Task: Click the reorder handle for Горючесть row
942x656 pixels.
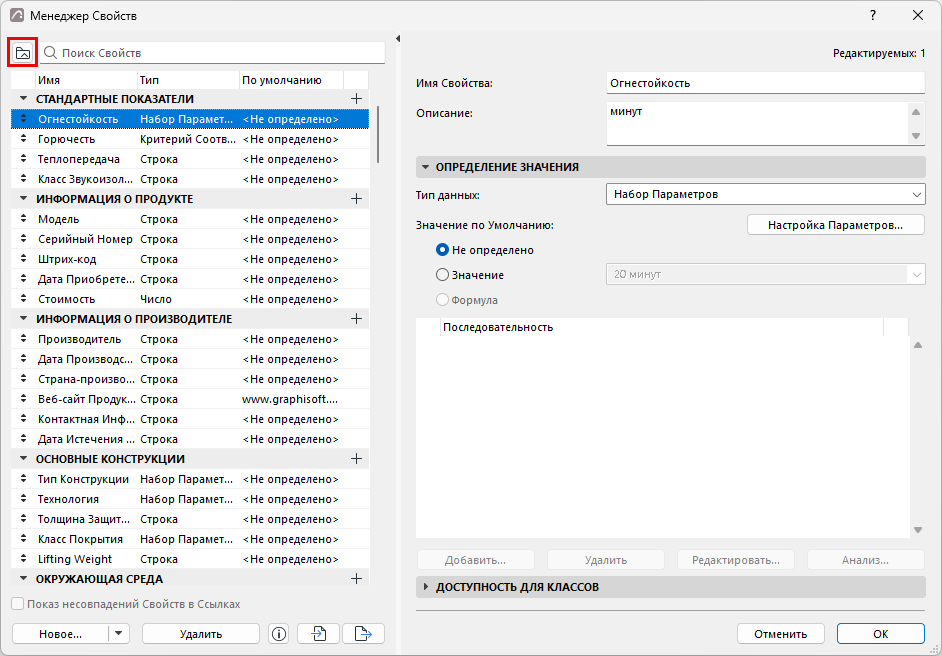Action: [23, 139]
